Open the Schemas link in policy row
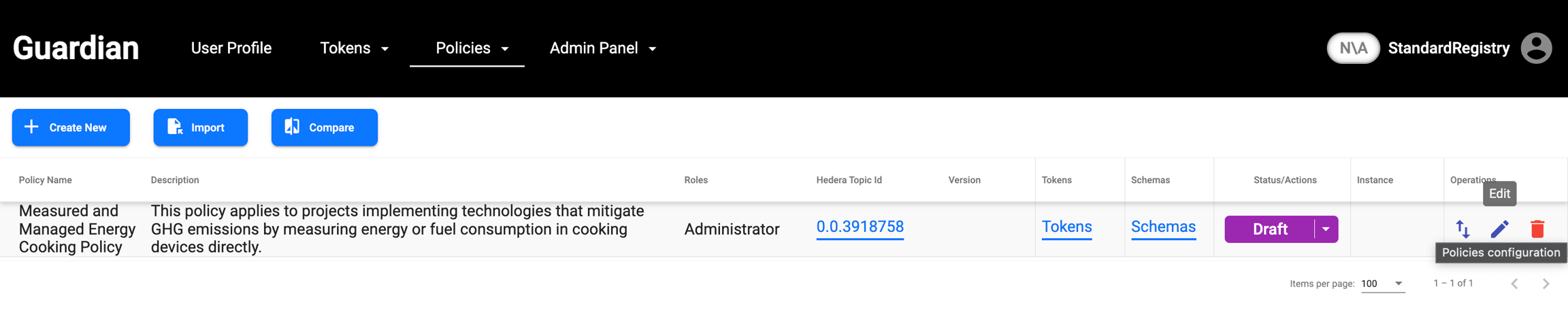 pyautogui.click(x=1162, y=227)
